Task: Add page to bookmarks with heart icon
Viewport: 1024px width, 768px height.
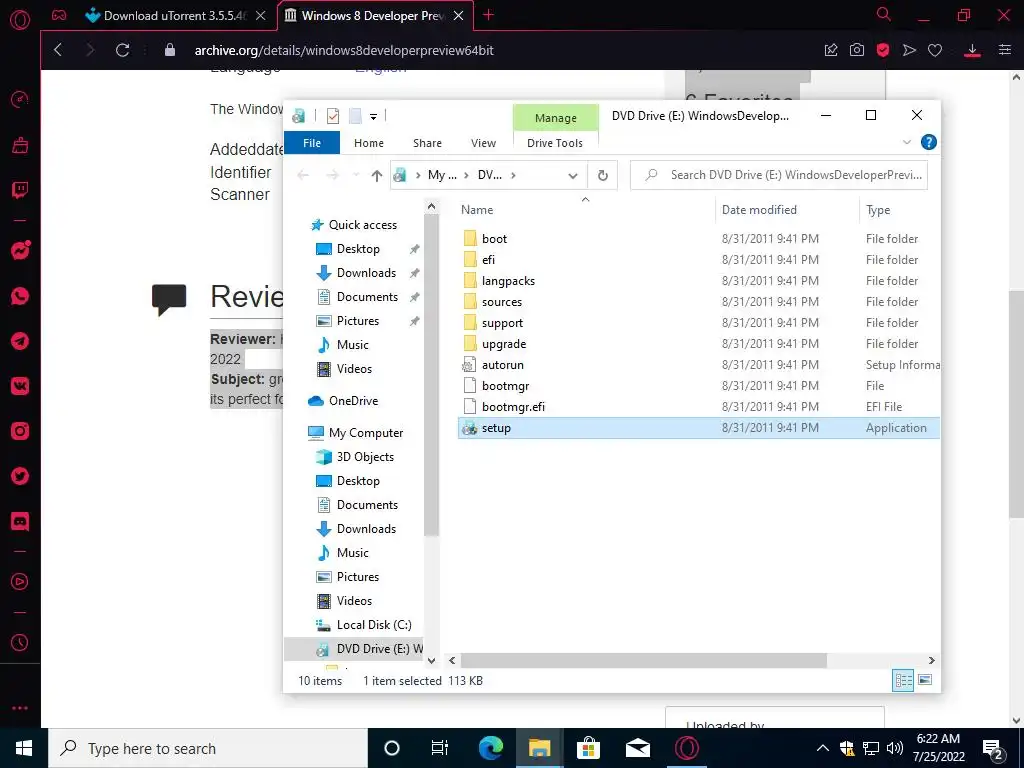Action: [935, 50]
